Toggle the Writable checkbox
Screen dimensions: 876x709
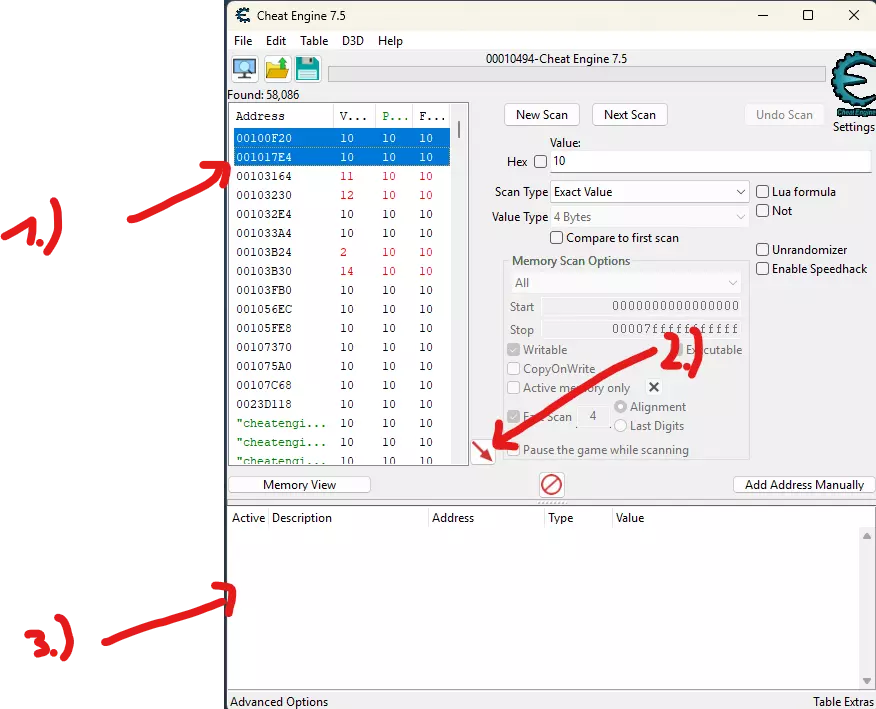click(513, 350)
